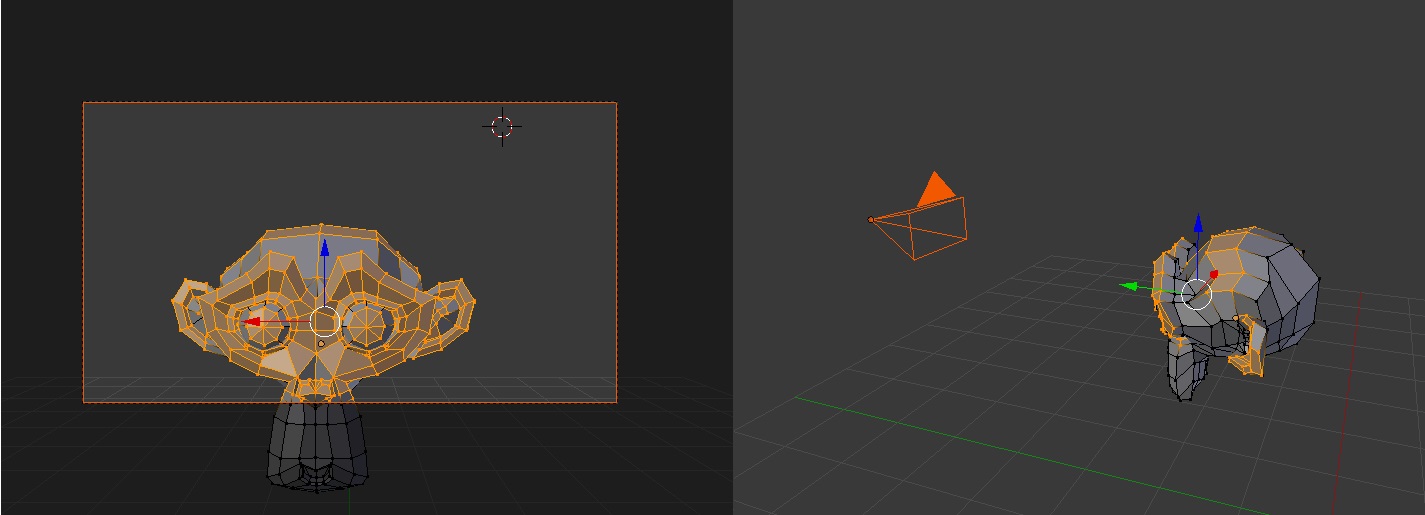Grab the red X-axis arrow in the right viewport
This screenshot has height=515, width=1425.
tap(1214, 275)
